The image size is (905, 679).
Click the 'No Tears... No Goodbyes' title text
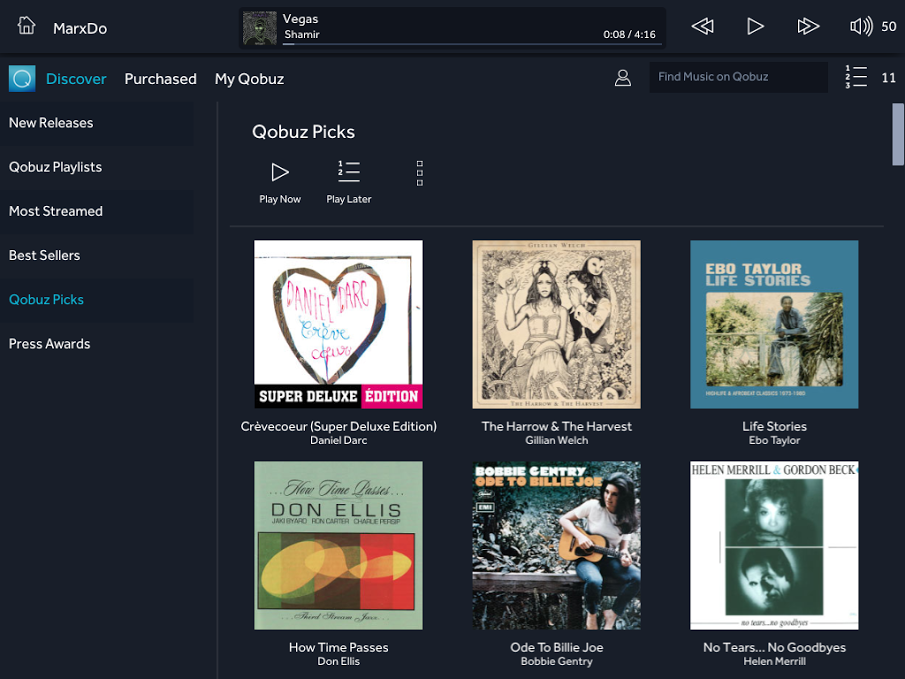point(775,647)
